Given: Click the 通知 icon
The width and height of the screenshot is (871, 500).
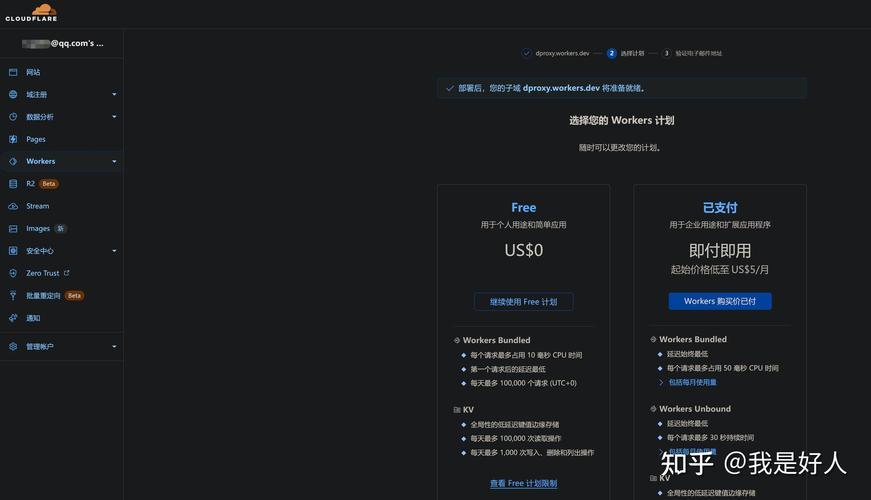Looking at the screenshot, I should coord(13,318).
